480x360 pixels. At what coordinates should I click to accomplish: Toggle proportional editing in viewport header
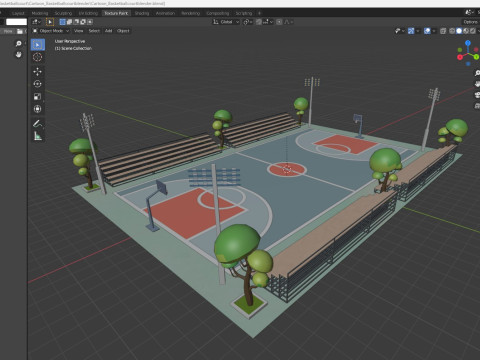[279, 22]
